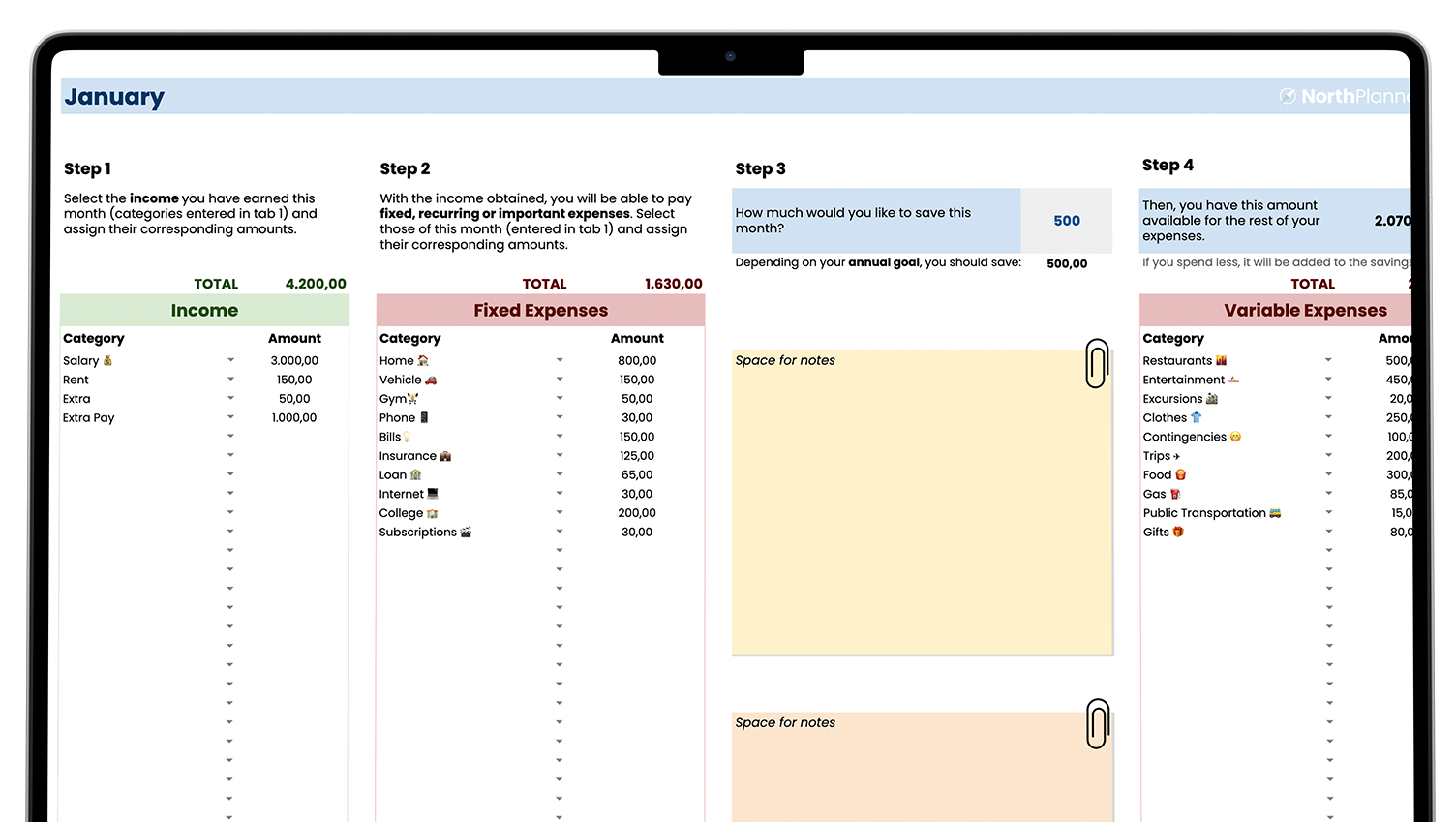Select the Phone amount 30,00
The height and width of the screenshot is (822, 1456).
tap(637, 417)
